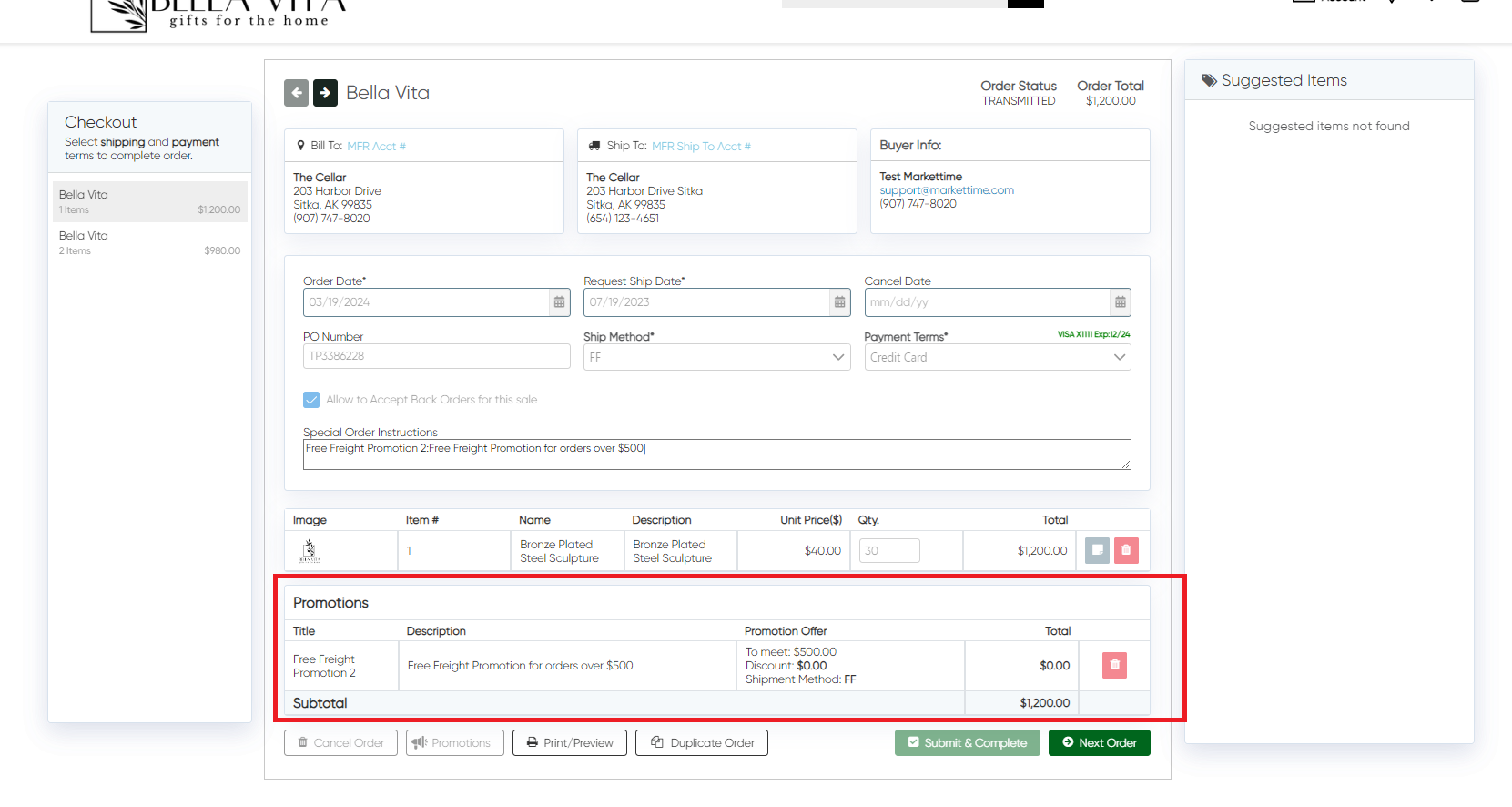Click Special Order Instructions text area
1512x807 pixels.
tap(717, 455)
